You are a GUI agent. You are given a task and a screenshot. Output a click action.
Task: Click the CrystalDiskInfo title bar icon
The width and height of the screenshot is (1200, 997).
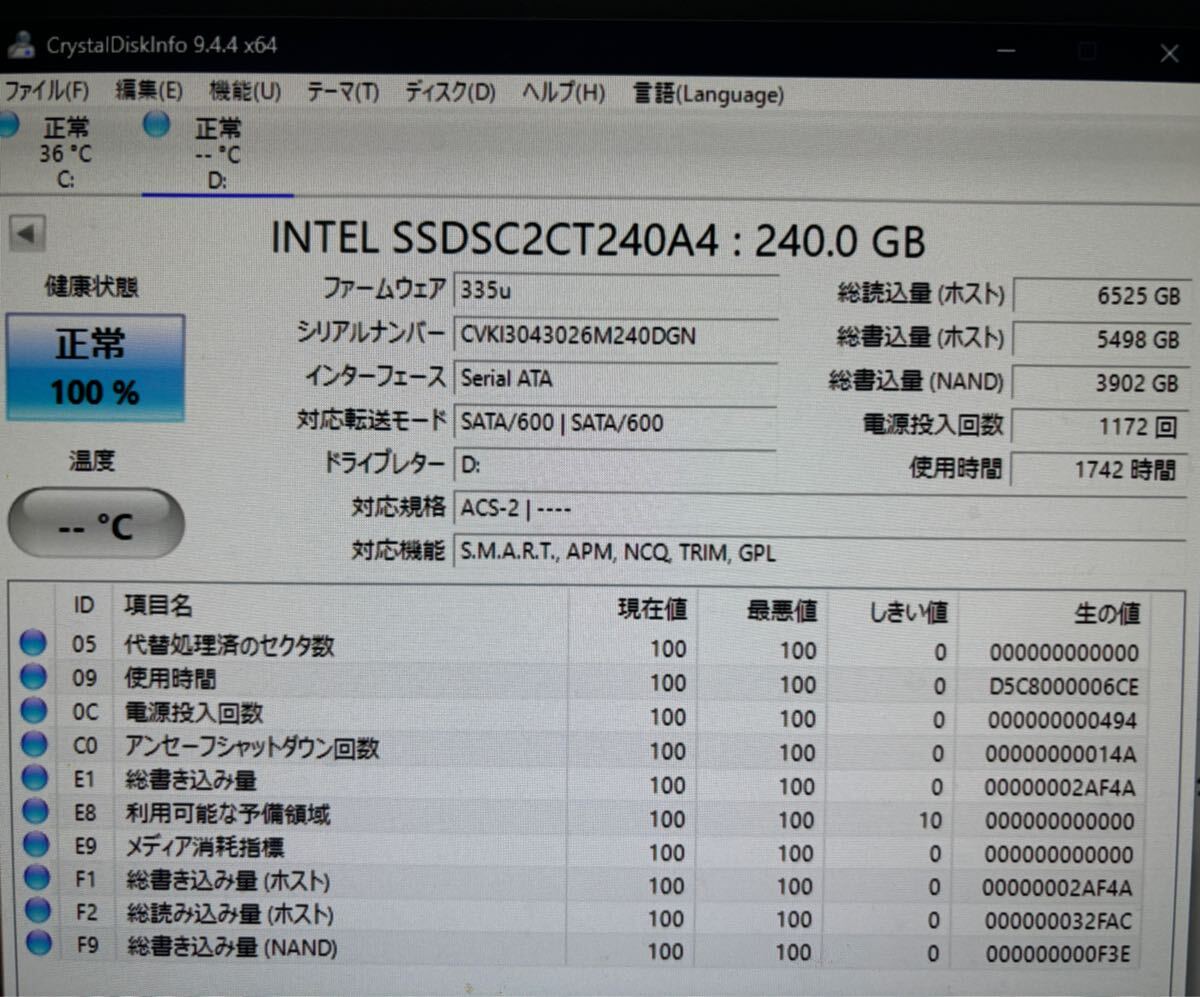tap(20, 45)
